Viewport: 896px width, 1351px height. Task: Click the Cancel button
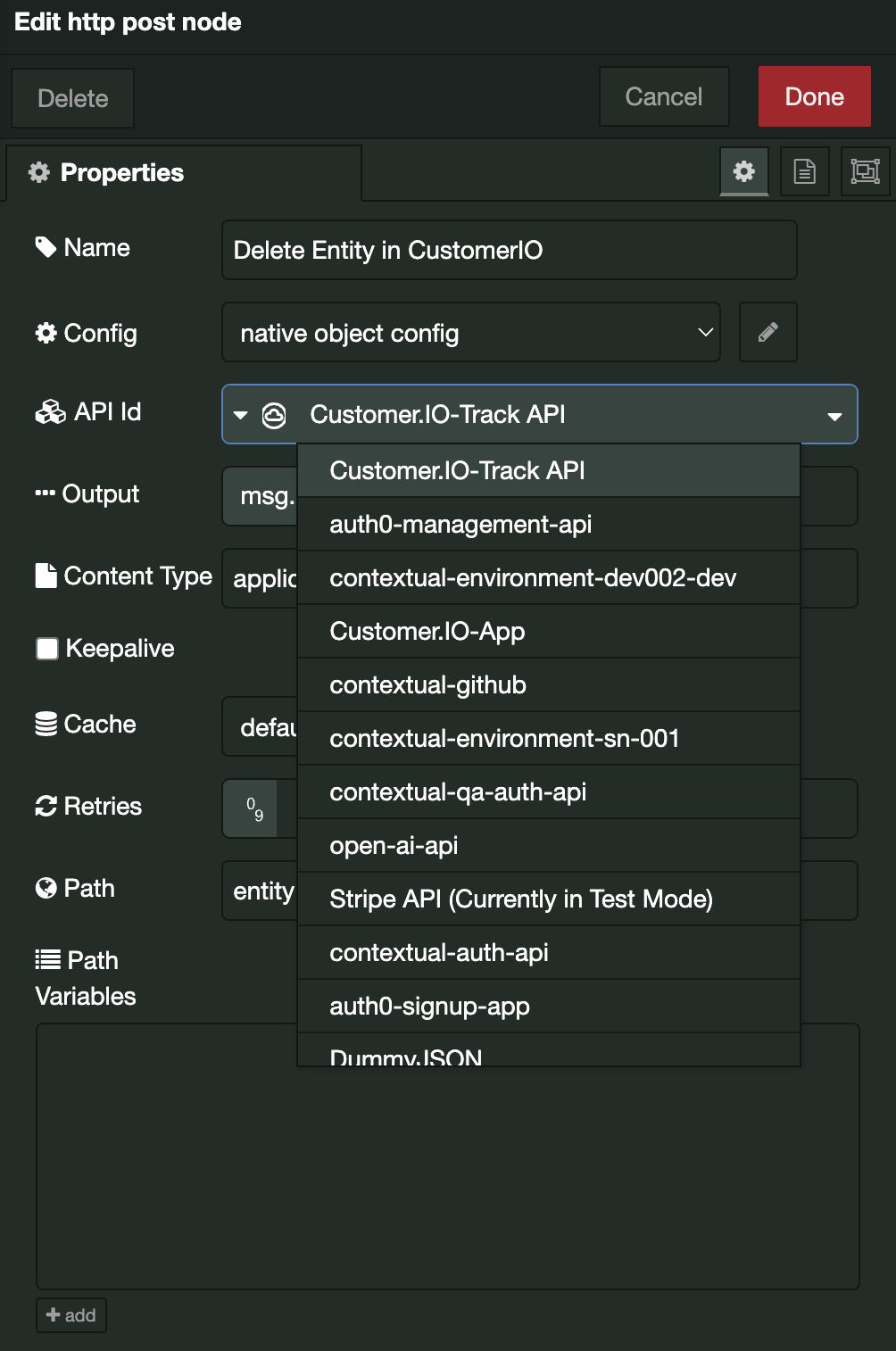coord(663,96)
